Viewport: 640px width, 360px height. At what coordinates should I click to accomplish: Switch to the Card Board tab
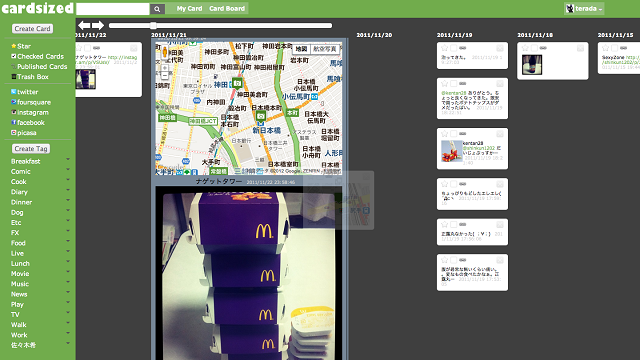tap(227, 9)
